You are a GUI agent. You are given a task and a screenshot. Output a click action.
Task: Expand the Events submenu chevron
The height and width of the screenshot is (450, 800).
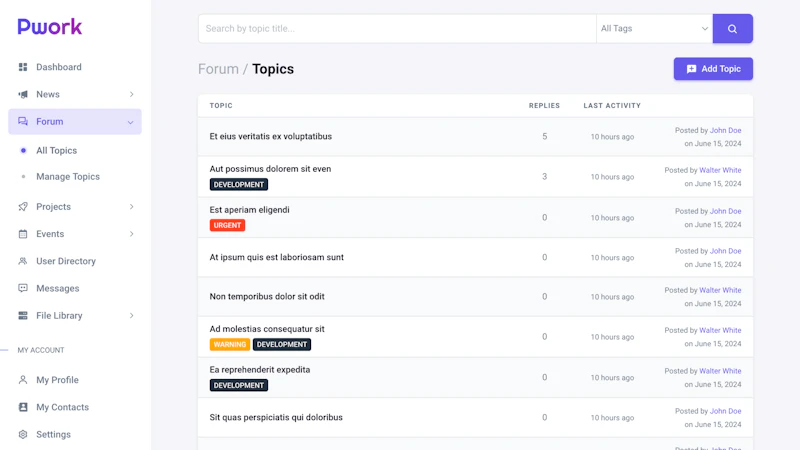(131, 234)
